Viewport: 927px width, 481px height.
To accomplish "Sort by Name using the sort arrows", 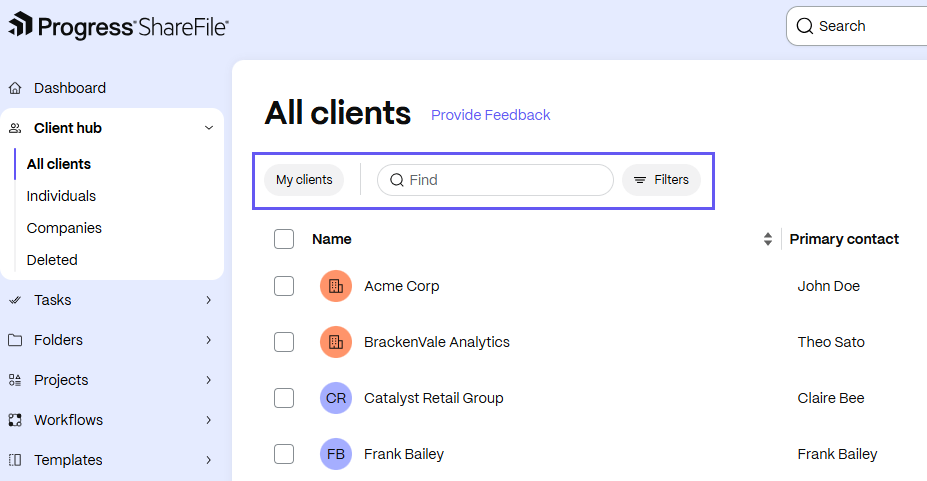I will pyautogui.click(x=767, y=239).
